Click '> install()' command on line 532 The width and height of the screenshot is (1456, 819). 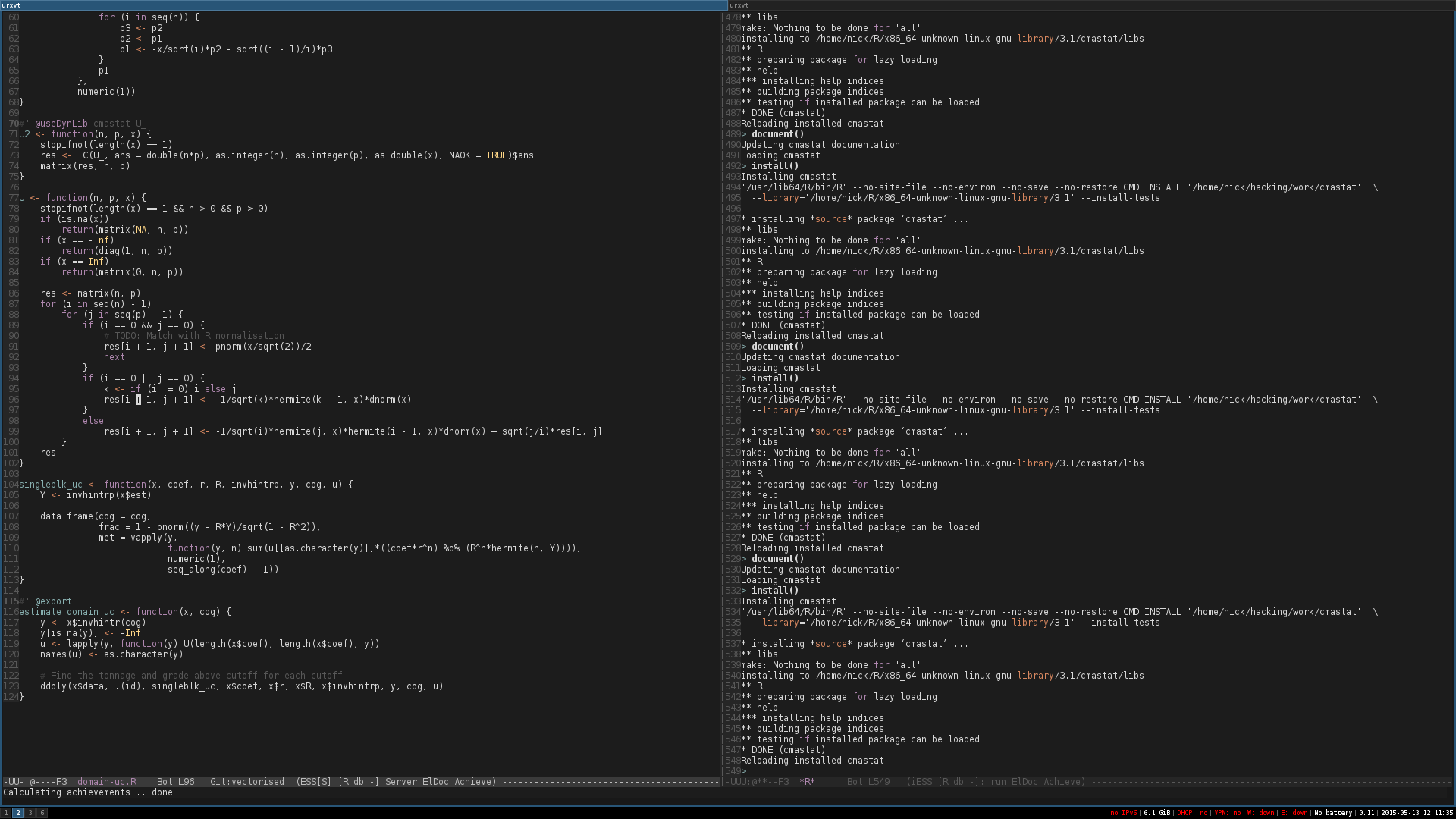[x=770, y=591]
